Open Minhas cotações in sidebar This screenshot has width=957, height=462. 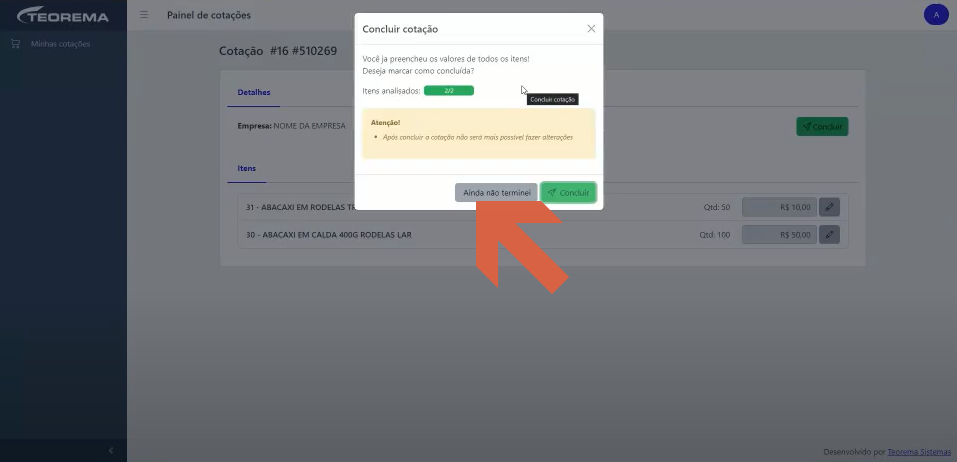click(60, 44)
